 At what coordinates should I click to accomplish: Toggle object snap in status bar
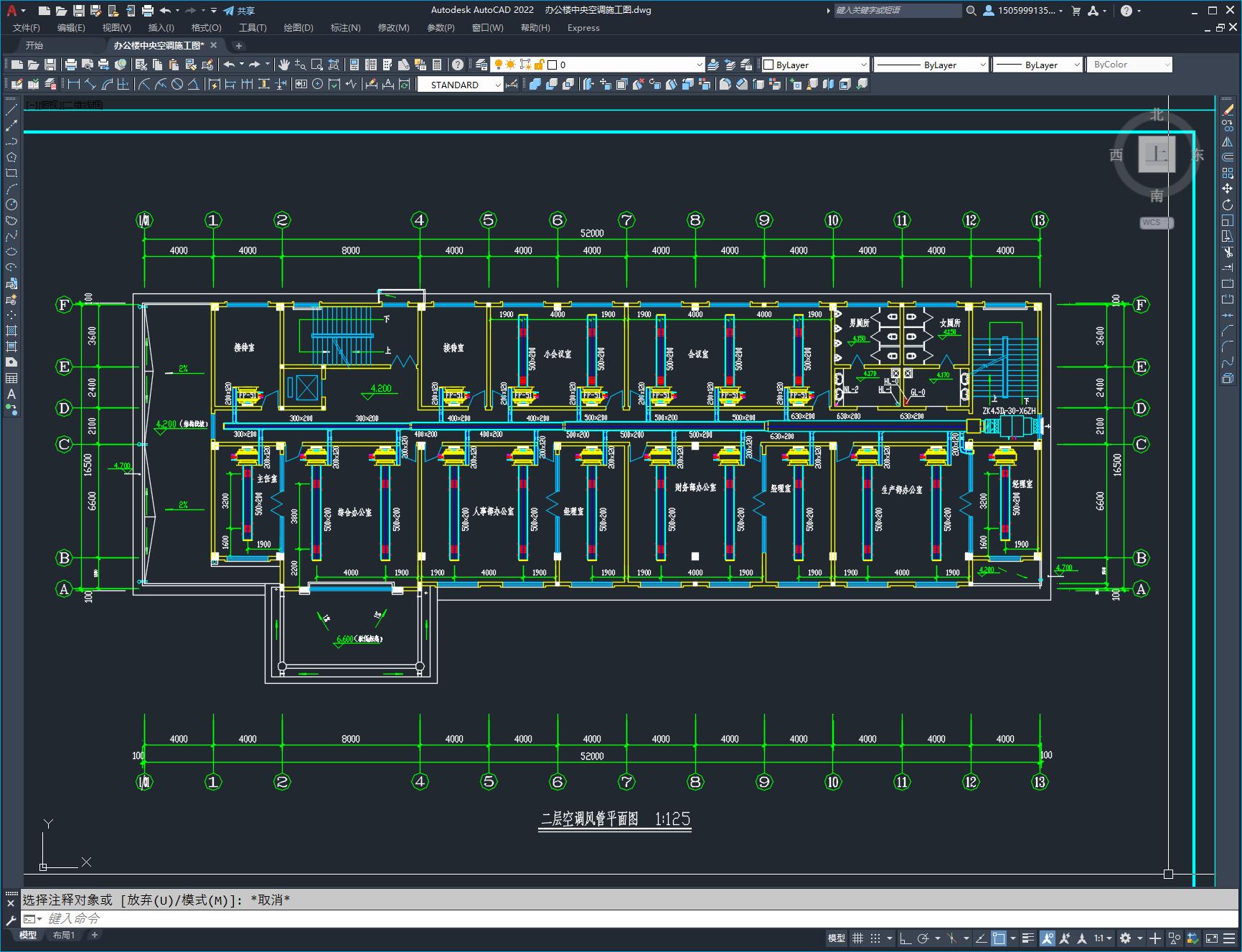coord(998,938)
